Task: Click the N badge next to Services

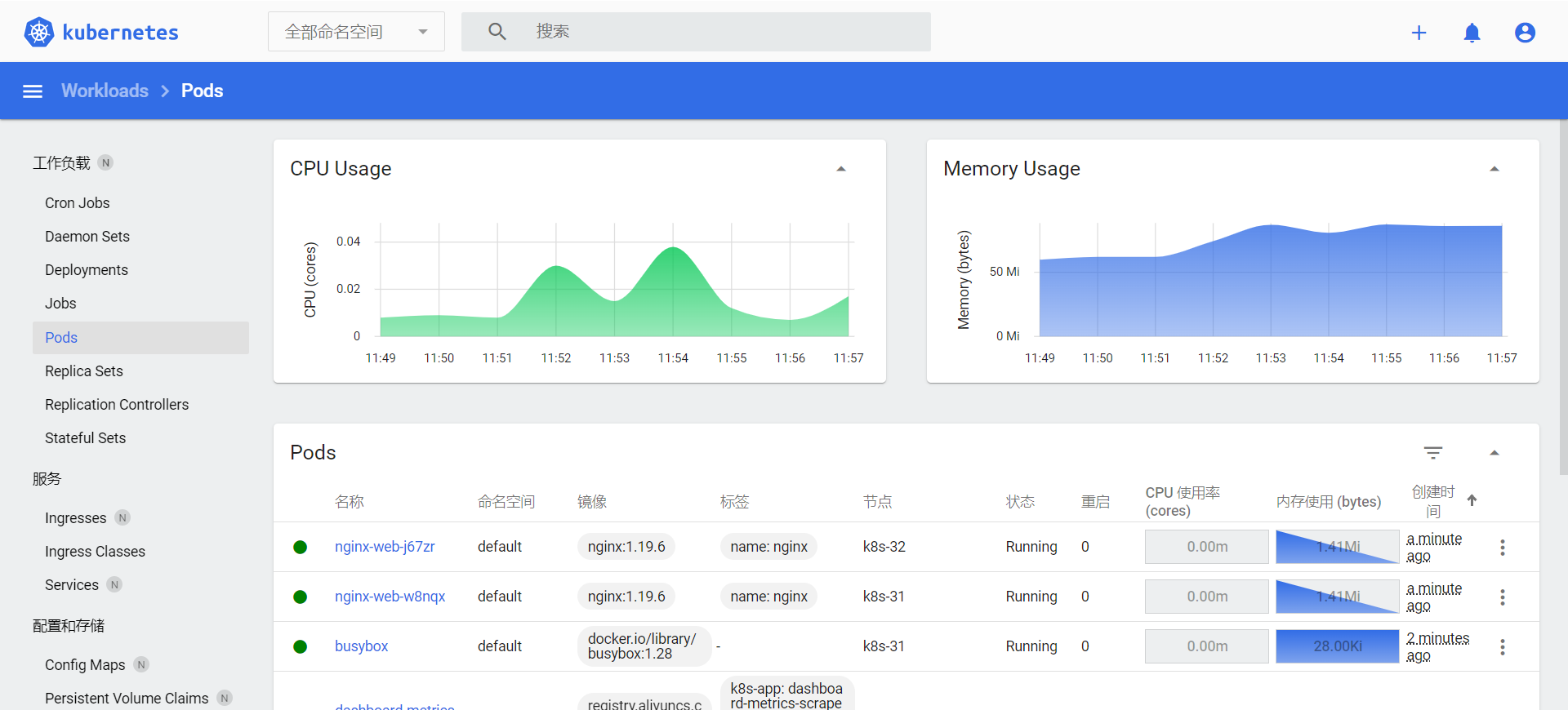Action: [114, 584]
